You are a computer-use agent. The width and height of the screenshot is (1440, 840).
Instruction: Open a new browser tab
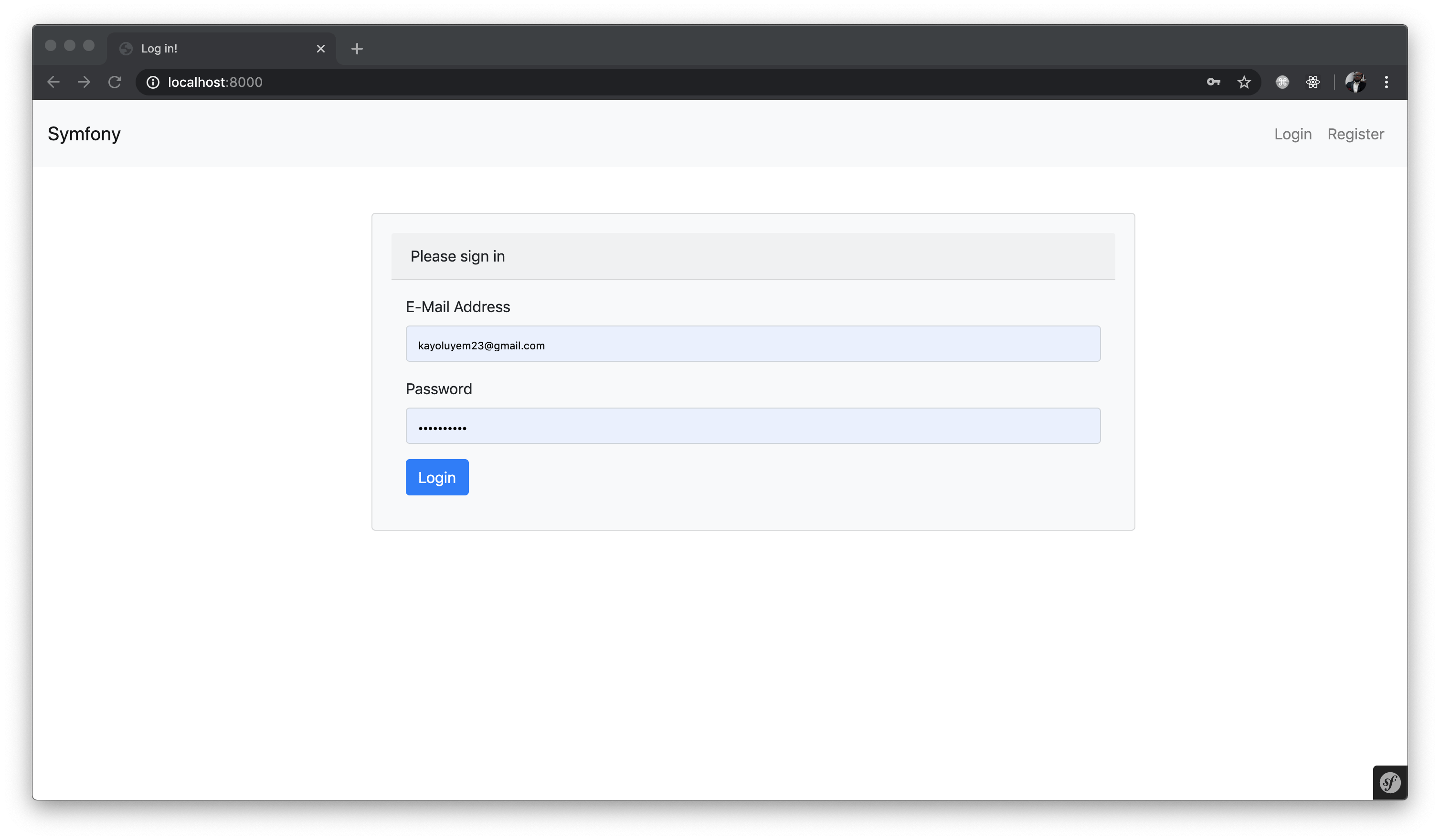click(x=357, y=48)
